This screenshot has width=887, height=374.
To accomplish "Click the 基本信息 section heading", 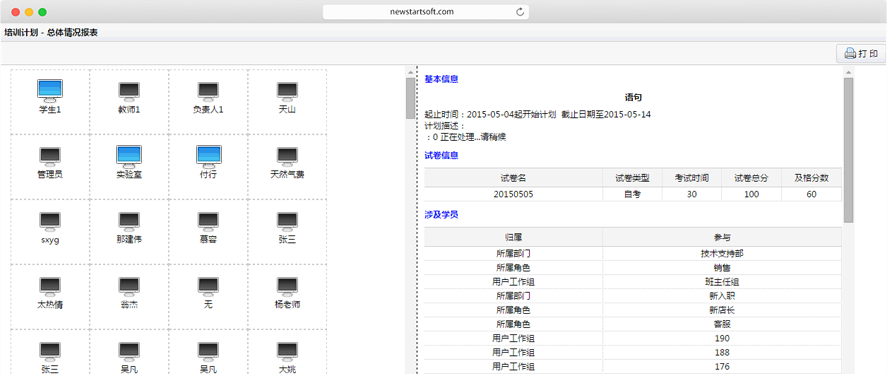I will (441, 79).
